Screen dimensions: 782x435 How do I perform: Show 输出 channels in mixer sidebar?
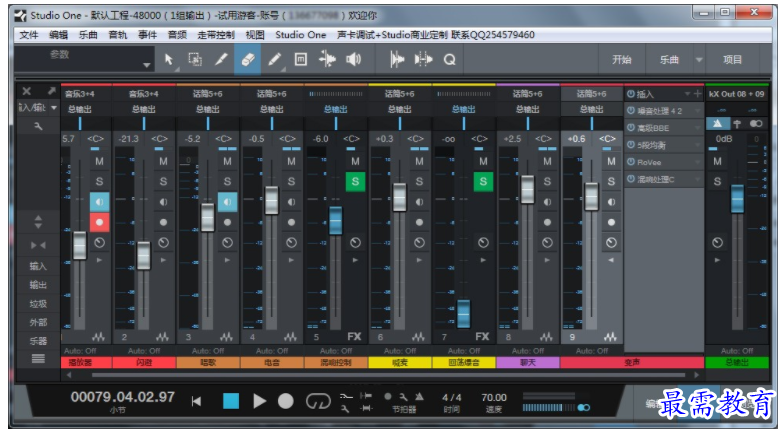(x=38, y=285)
